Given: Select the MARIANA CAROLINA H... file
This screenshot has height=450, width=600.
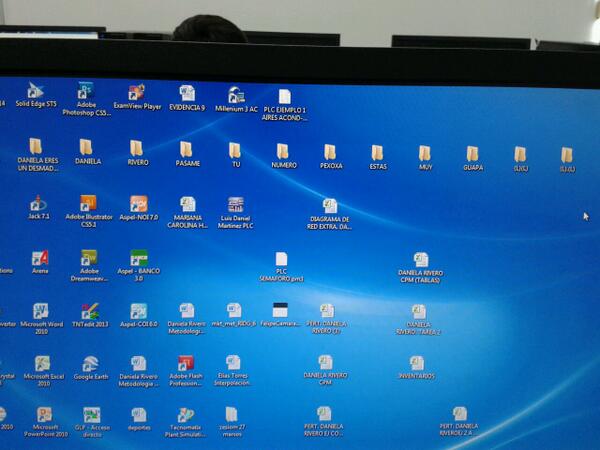Looking at the screenshot, I should pyautogui.click(x=188, y=213).
